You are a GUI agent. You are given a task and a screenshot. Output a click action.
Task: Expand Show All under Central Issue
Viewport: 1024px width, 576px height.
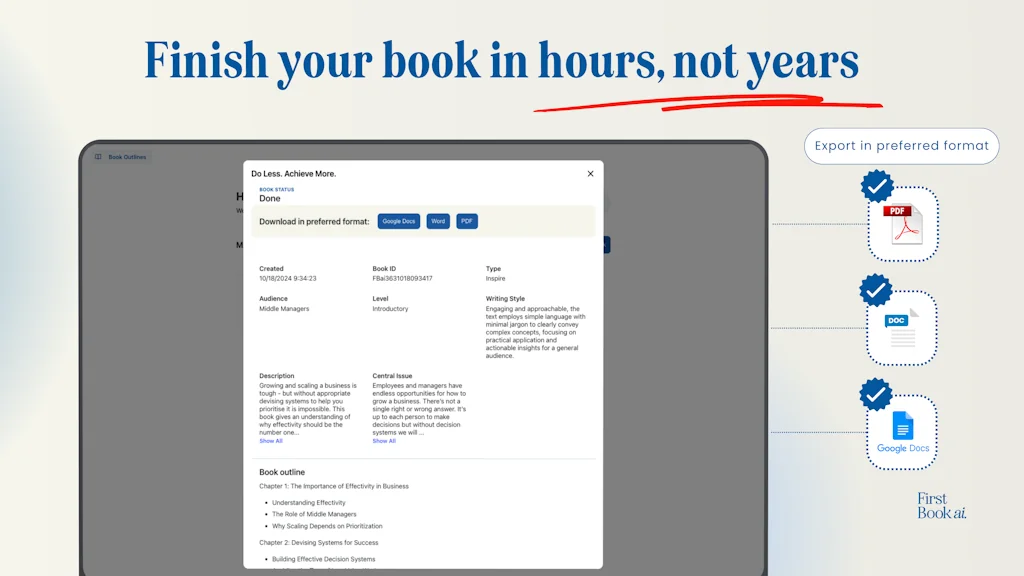(384, 440)
